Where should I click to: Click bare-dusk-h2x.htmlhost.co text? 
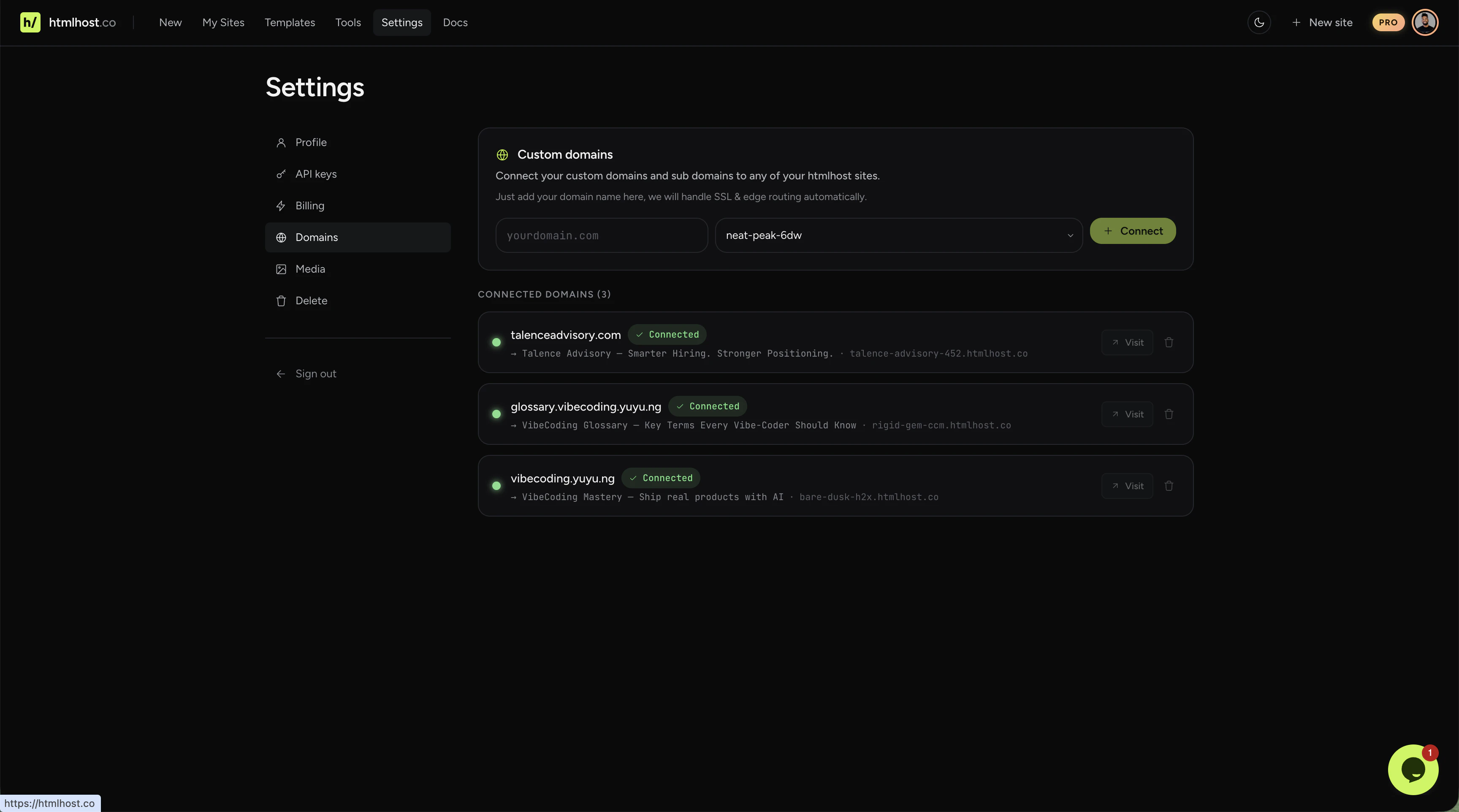[869, 498]
